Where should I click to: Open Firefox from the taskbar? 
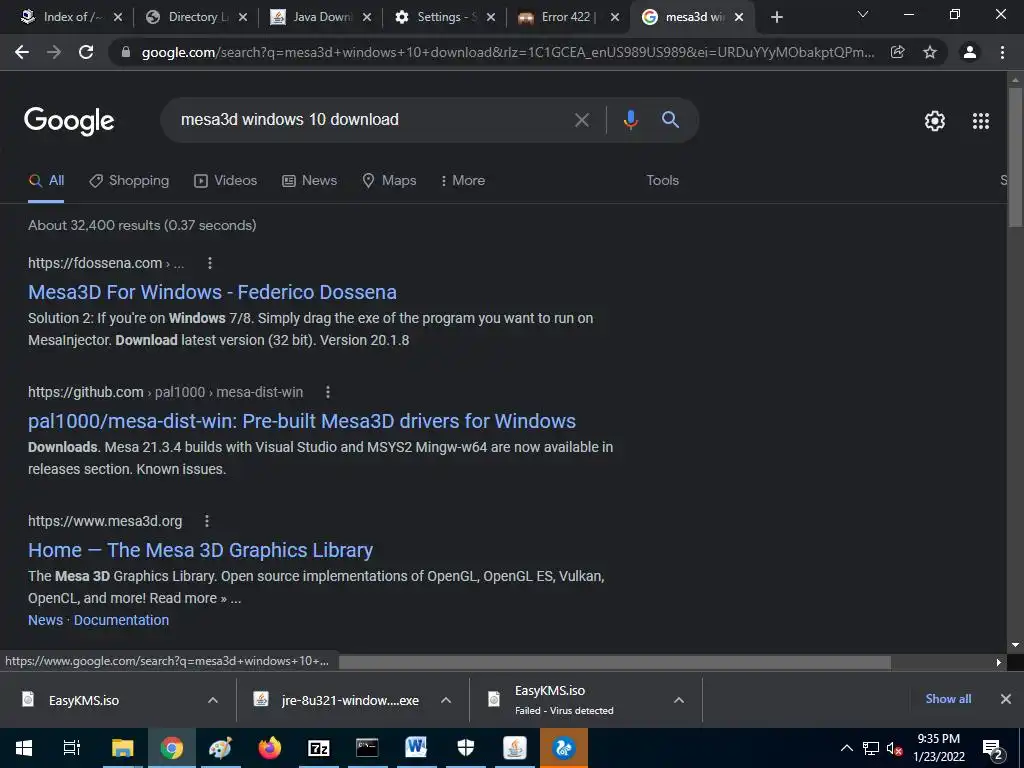269,748
